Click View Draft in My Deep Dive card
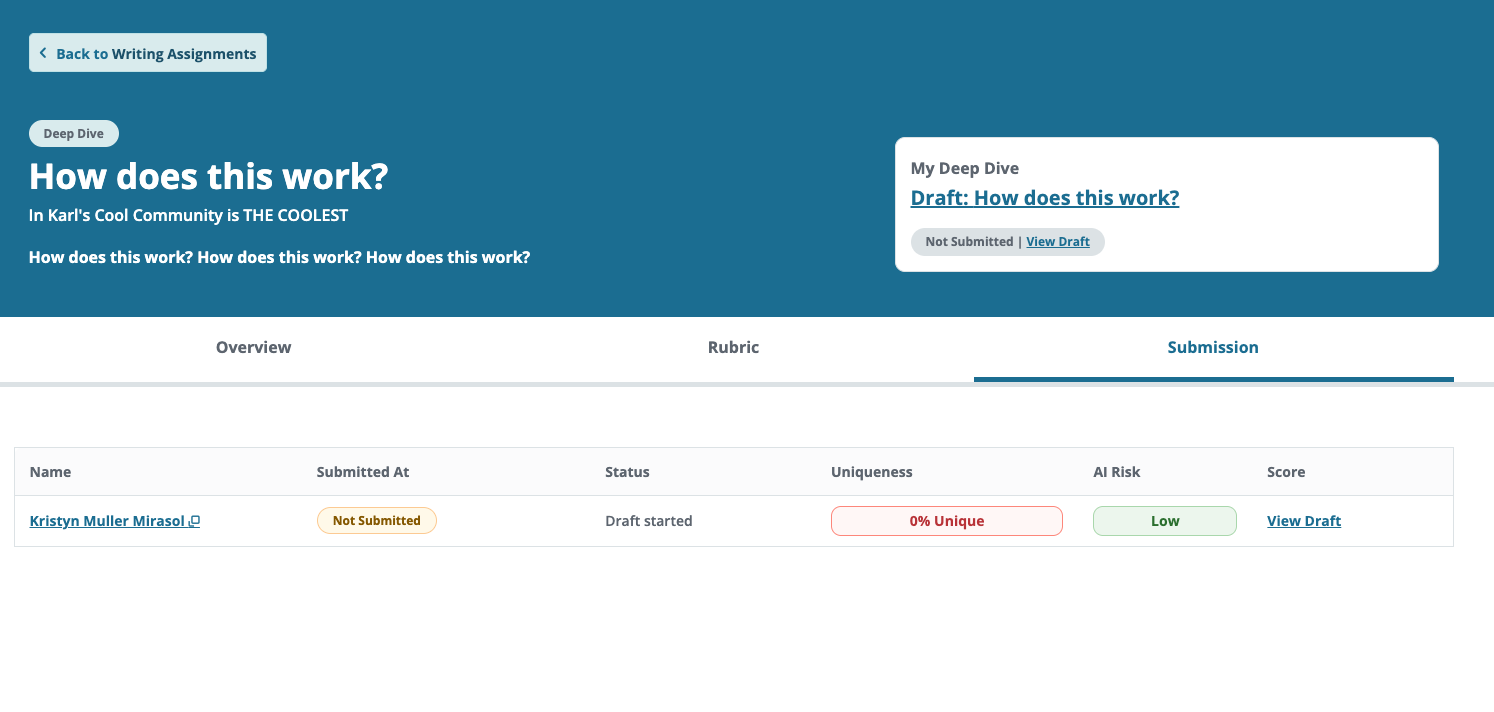Screen dimensions: 1494x712 pyautogui.click(x=1058, y=242)
